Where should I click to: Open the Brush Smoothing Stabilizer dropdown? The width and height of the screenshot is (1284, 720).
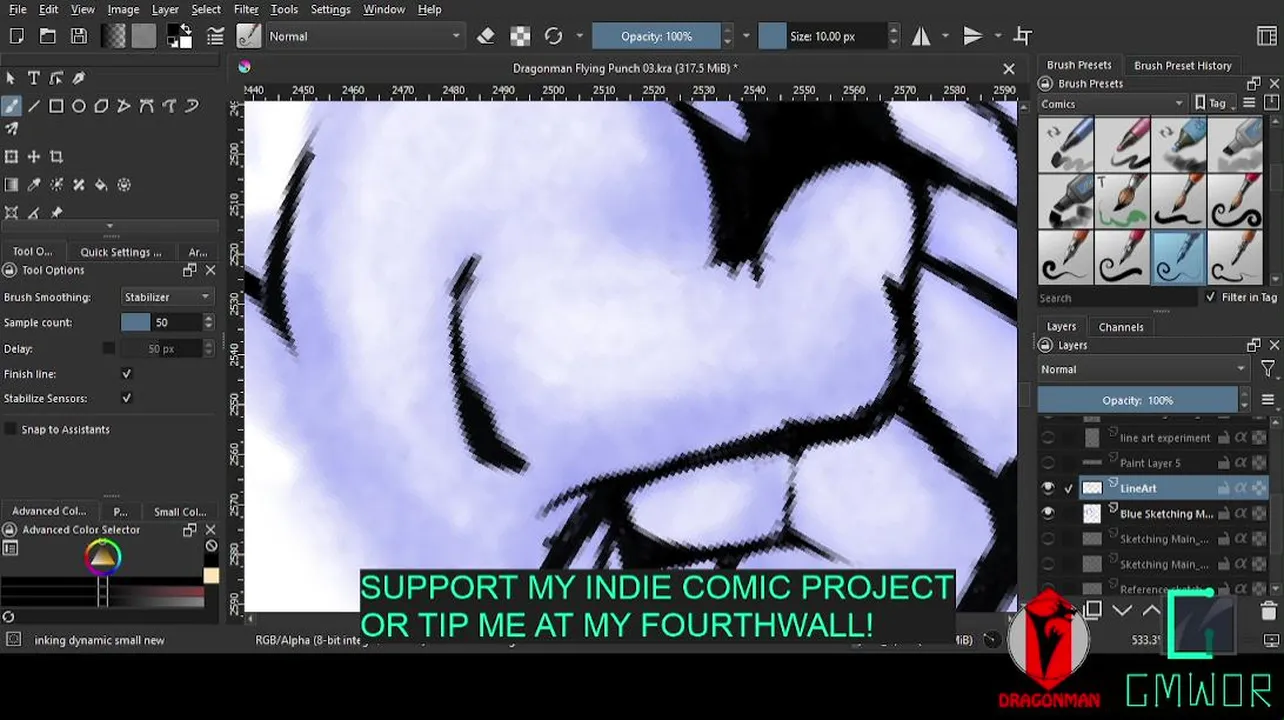pyautogui.click(x=167, y=297)
